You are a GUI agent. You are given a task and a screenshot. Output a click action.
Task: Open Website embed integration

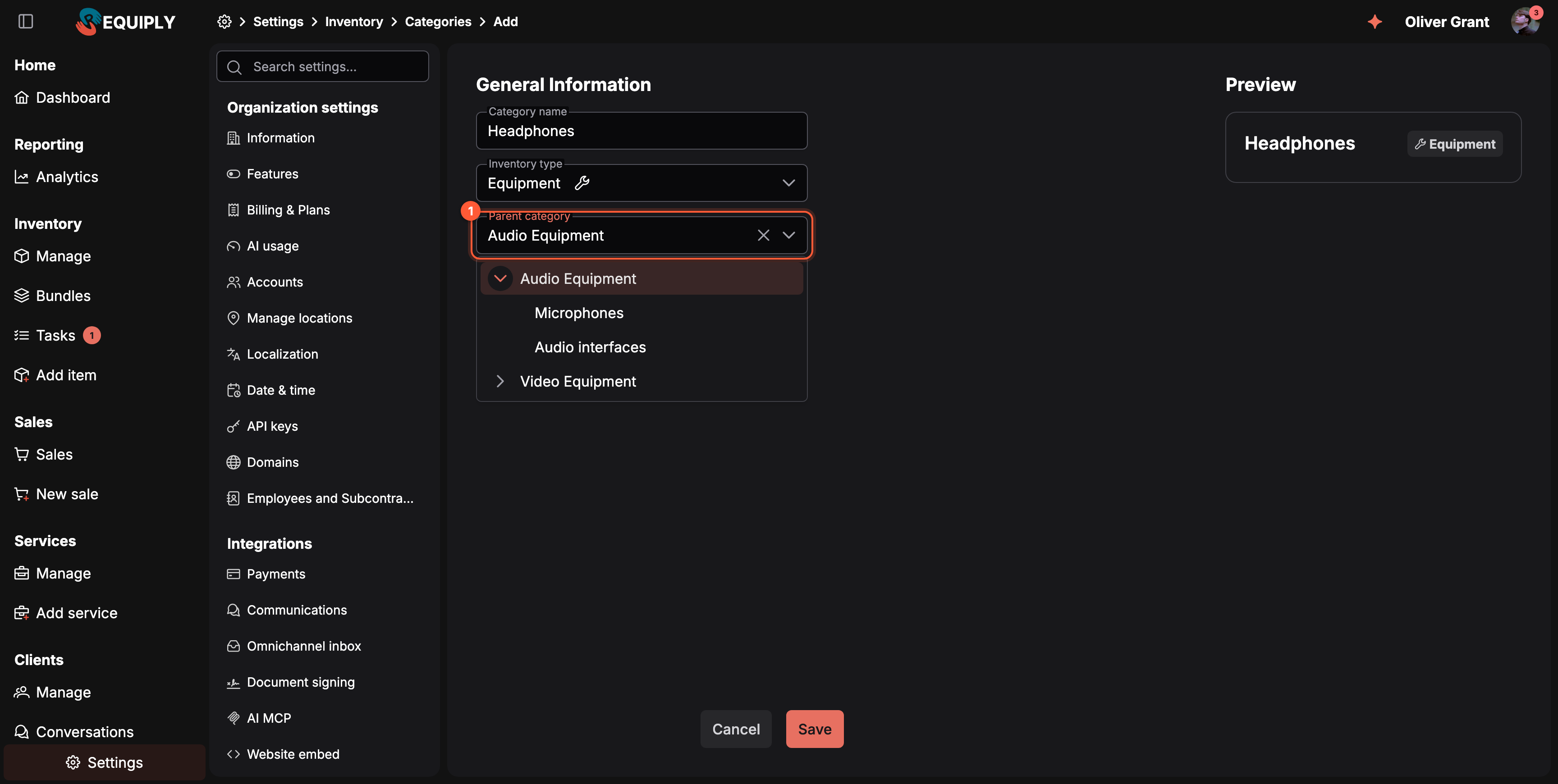(x=283, y=754)
